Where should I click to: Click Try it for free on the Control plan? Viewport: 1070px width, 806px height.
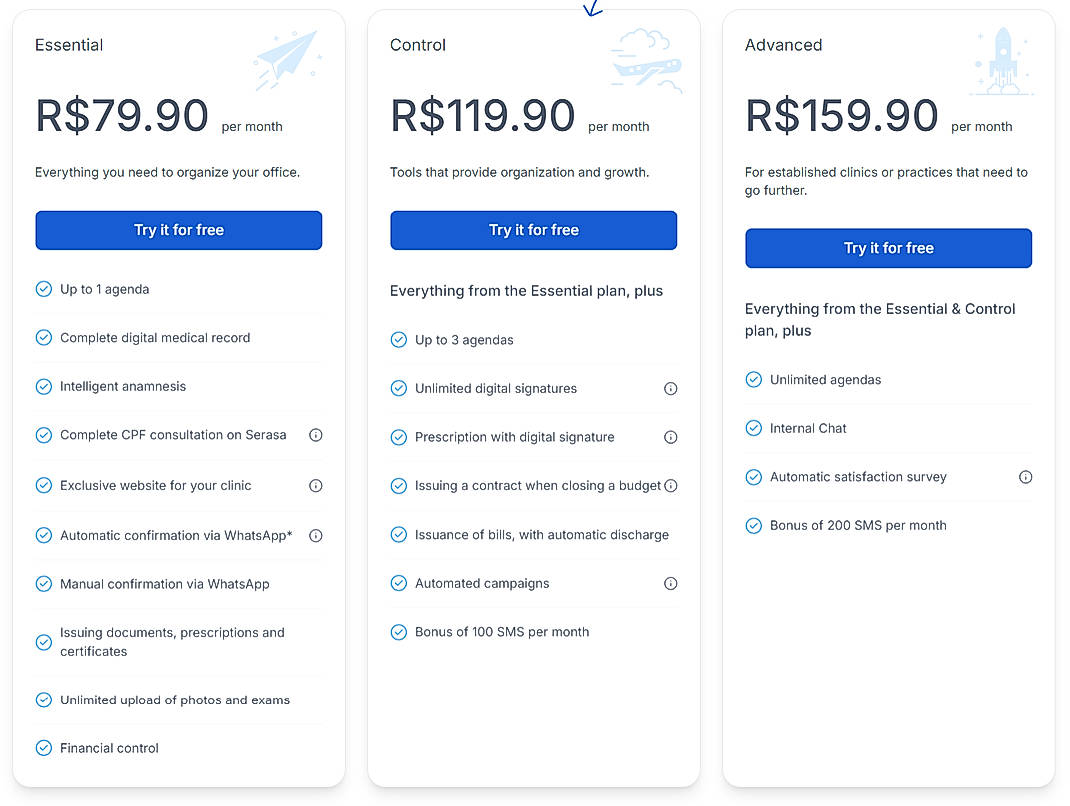click(x=533, y=230)
